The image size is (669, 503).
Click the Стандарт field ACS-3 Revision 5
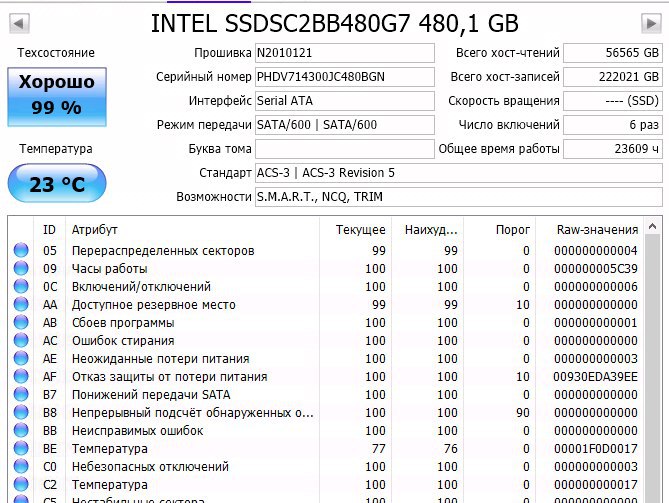point(459,173)
